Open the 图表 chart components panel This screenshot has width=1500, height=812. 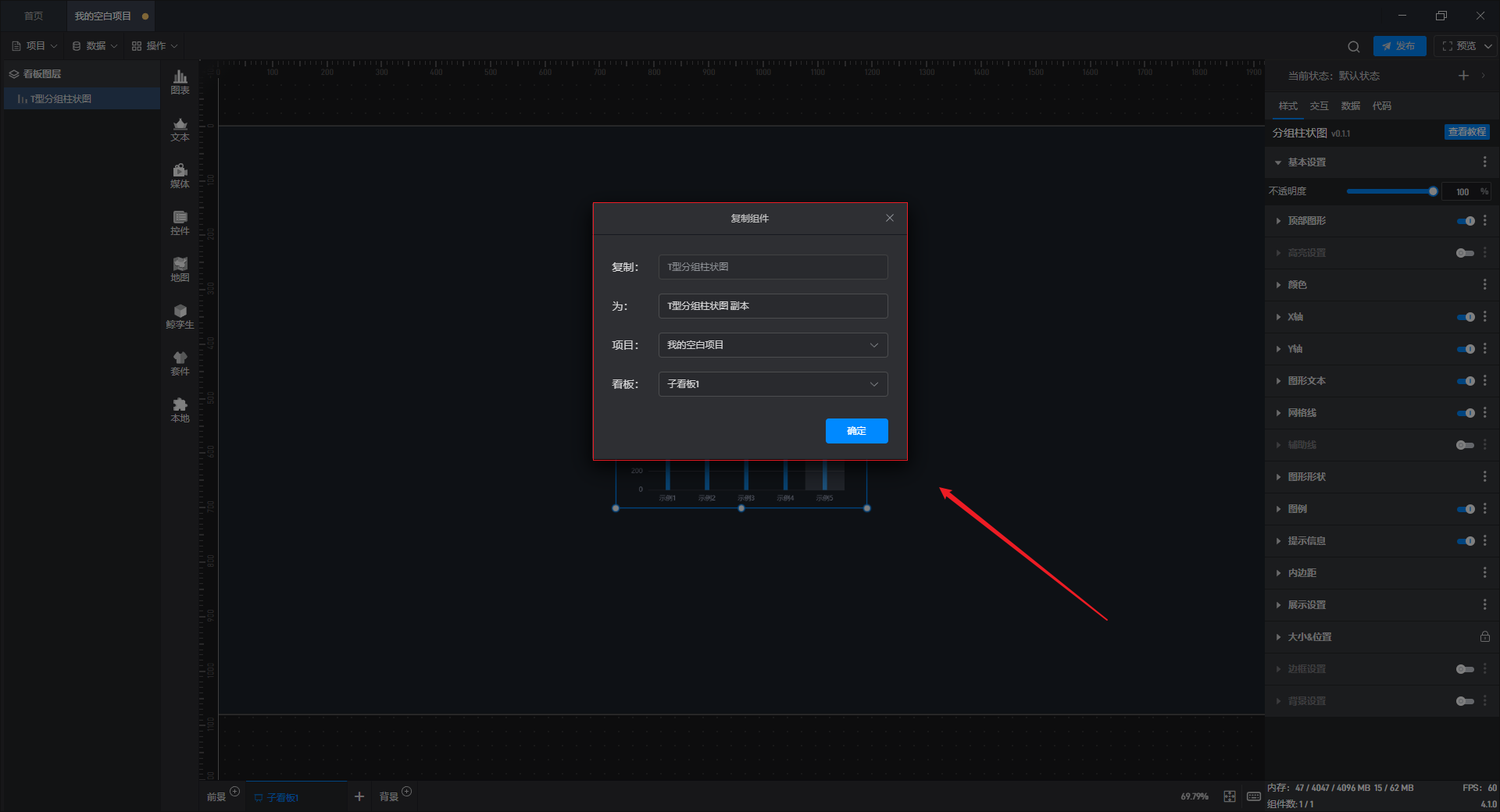tap(180, 82)
